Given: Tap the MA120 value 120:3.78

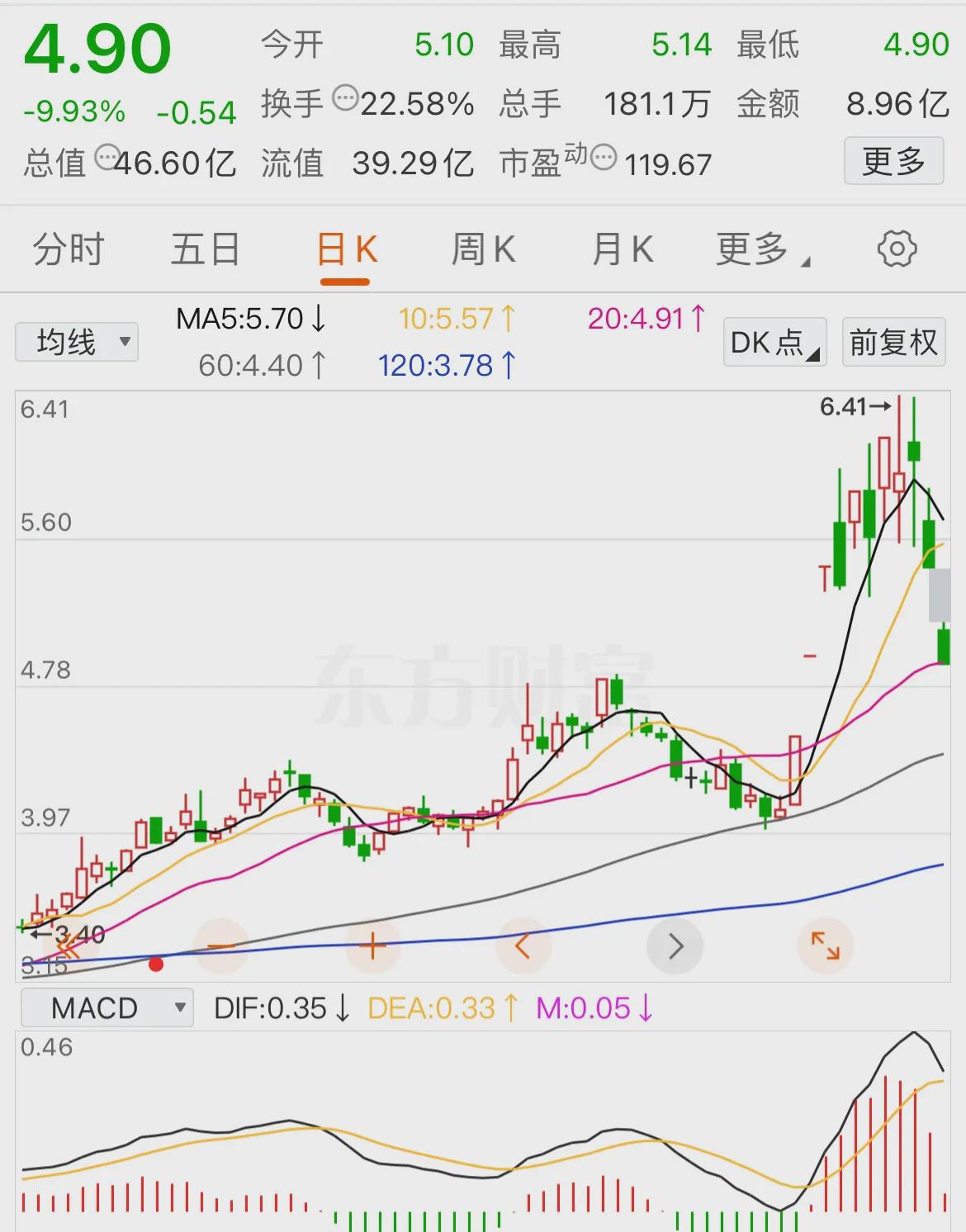Looking at the screenshot, I should pos(447,366).
